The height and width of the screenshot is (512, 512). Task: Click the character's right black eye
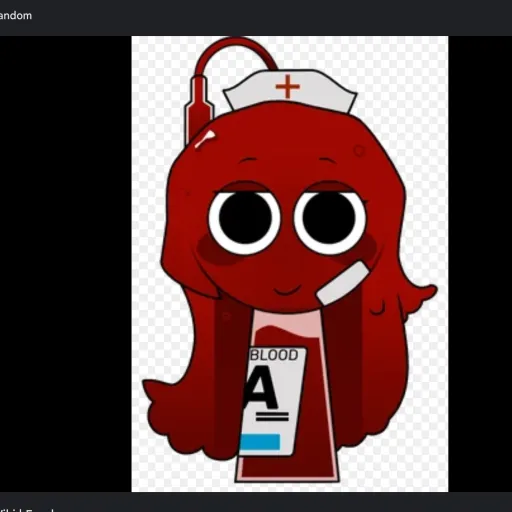click(x=330, y=219)
